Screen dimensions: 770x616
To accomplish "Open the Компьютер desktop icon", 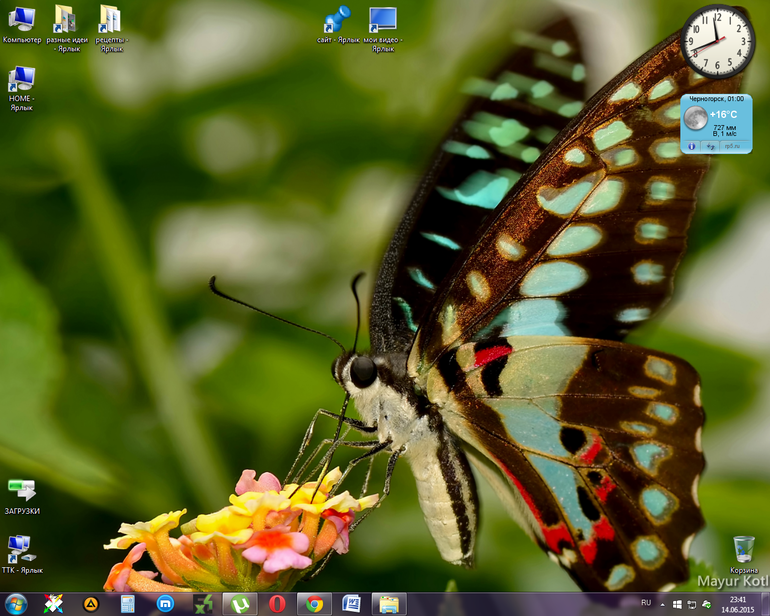I will [22, 25].
